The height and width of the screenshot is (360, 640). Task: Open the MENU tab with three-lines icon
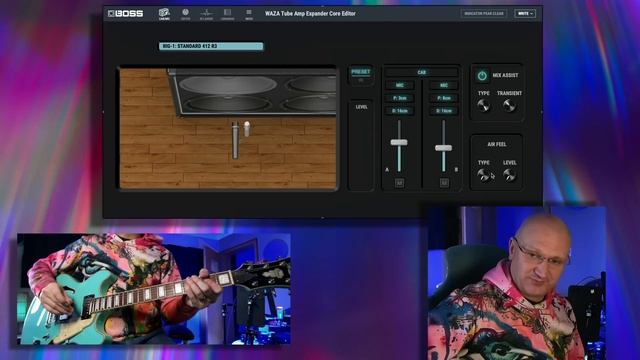[x=249, y=14]
